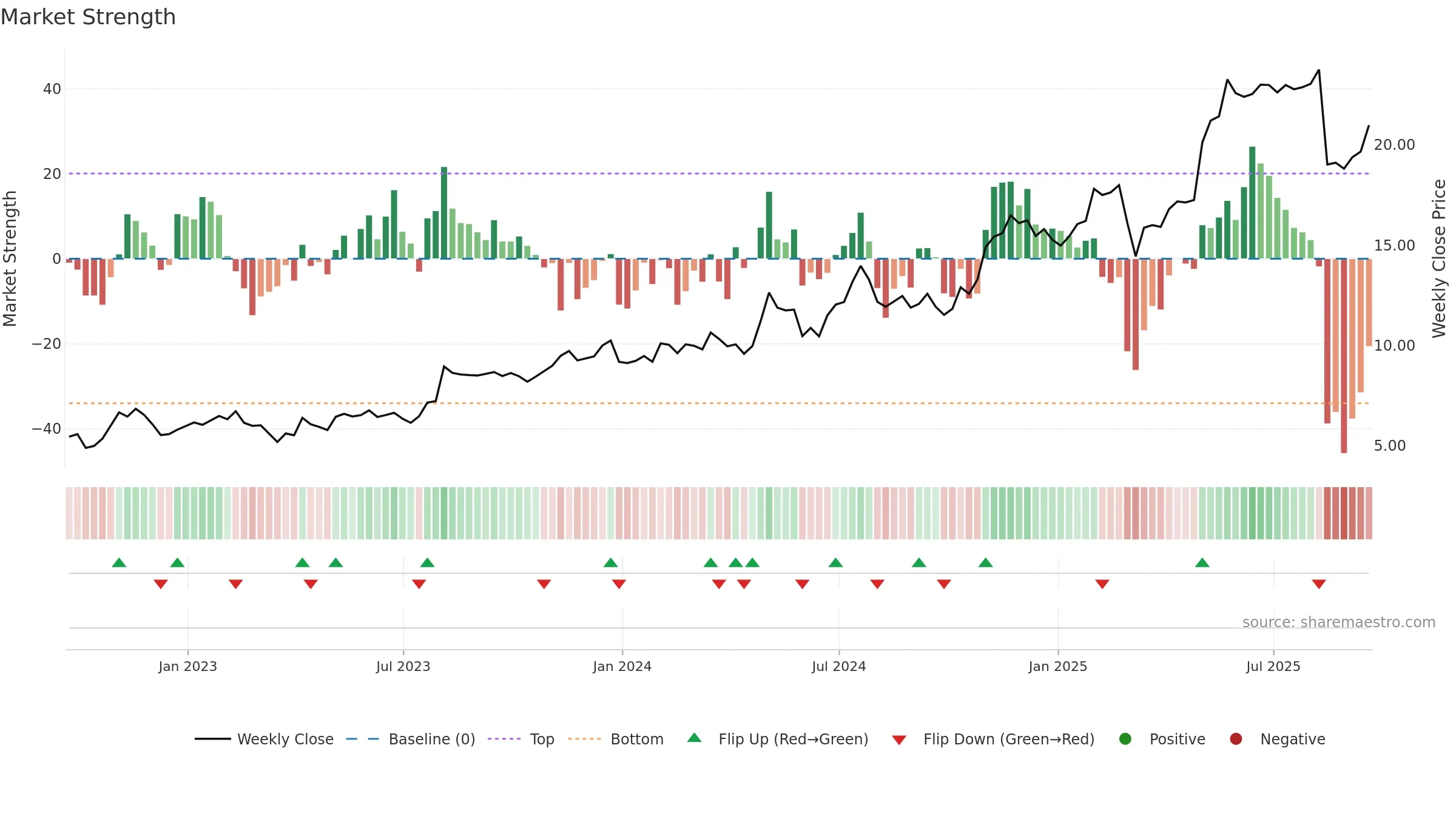Image resolution: width=1456 pixels, height=819 pixels.
Task: Click the 40 market strength tick
Action: [x=52, y=89]
